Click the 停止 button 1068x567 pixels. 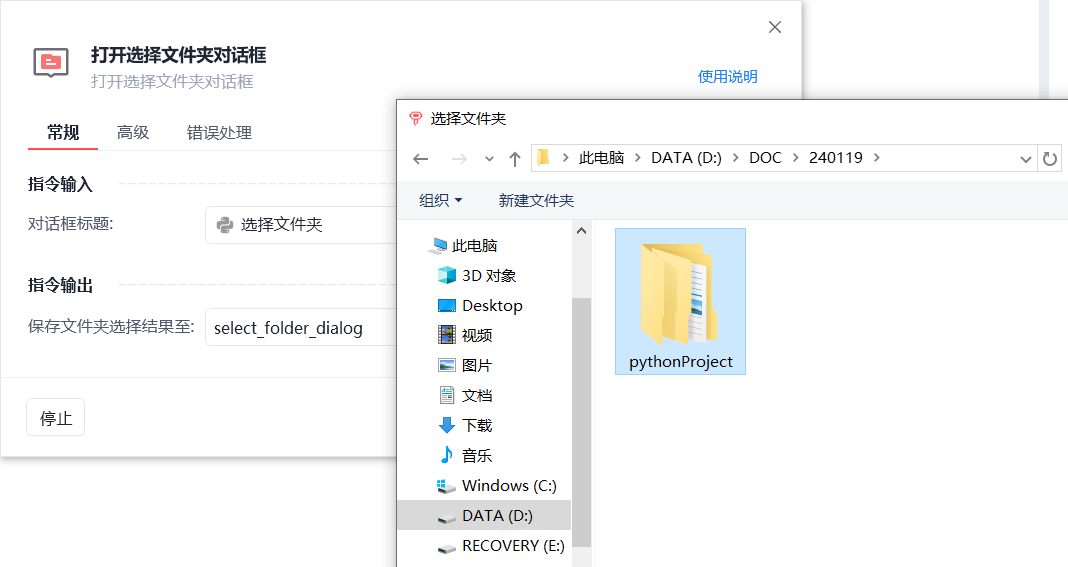point(56,418)
